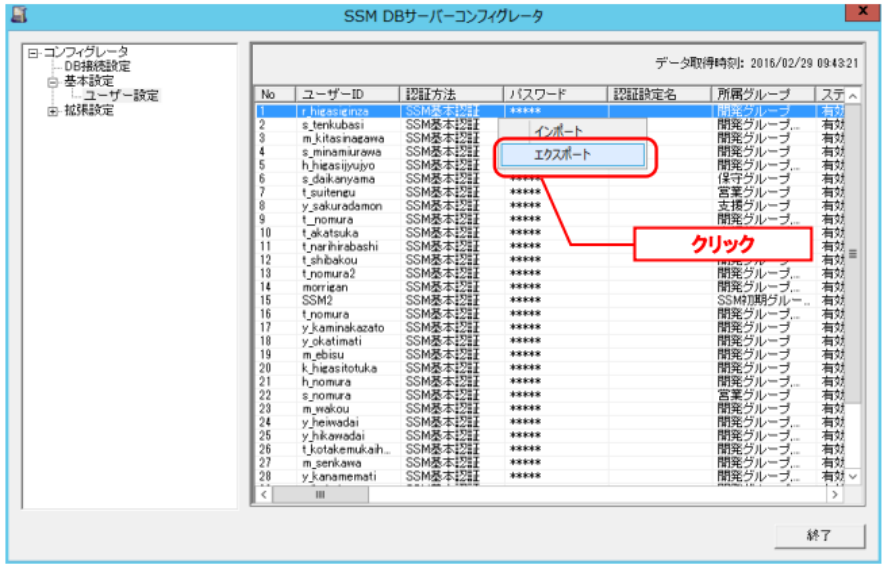Viewport: 887px width, 567px height.
Task: Select user t_akatsuka row
Action: click(x=550, y=233)
